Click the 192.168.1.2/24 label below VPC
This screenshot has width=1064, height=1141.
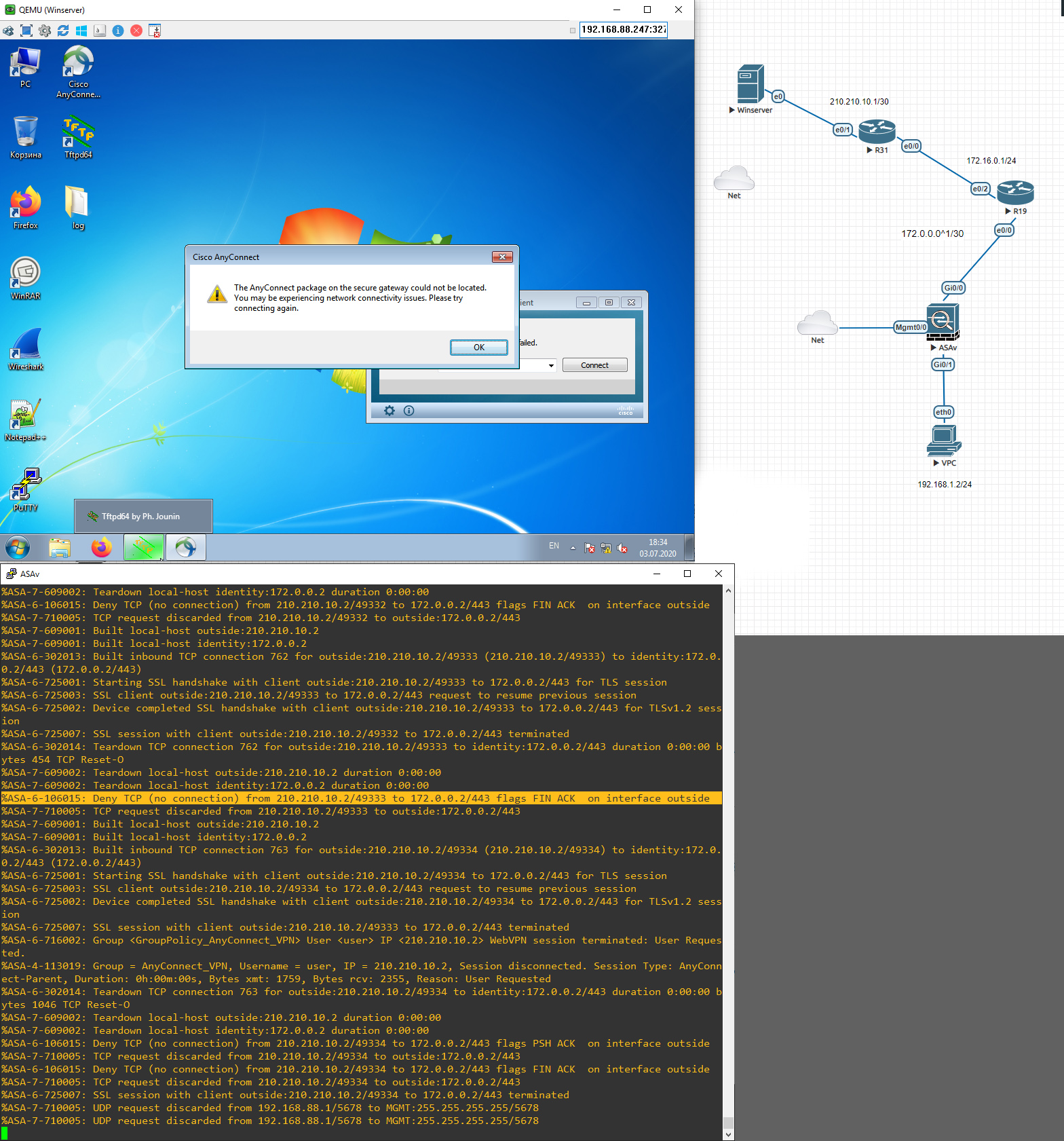(945, 485)
